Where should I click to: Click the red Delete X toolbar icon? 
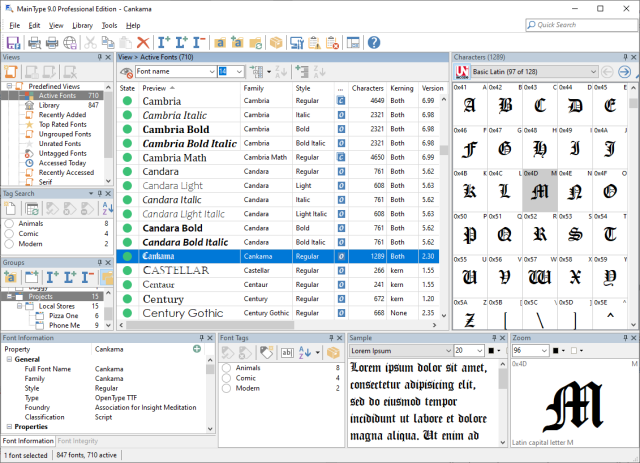[x=143, y=42]
